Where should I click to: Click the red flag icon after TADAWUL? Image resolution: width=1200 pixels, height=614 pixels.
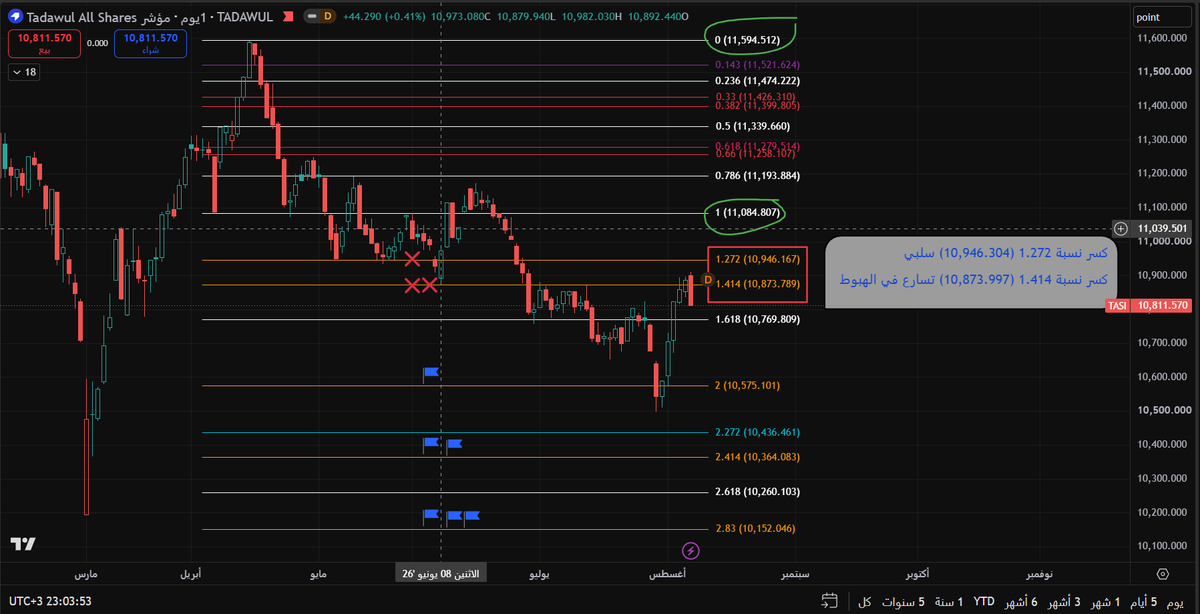(288, 17)
